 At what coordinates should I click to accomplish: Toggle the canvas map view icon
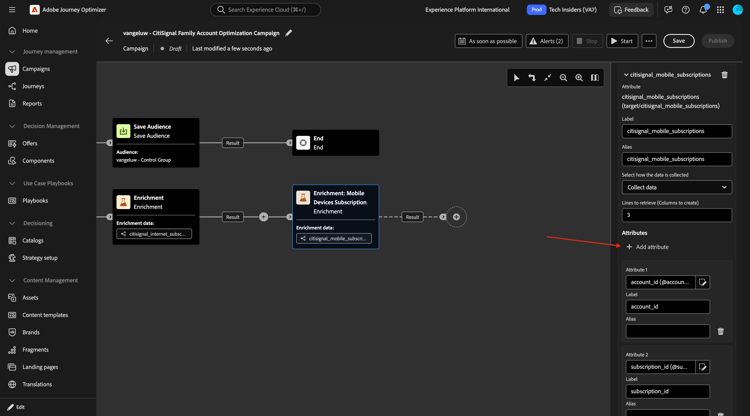pos(595,78)
